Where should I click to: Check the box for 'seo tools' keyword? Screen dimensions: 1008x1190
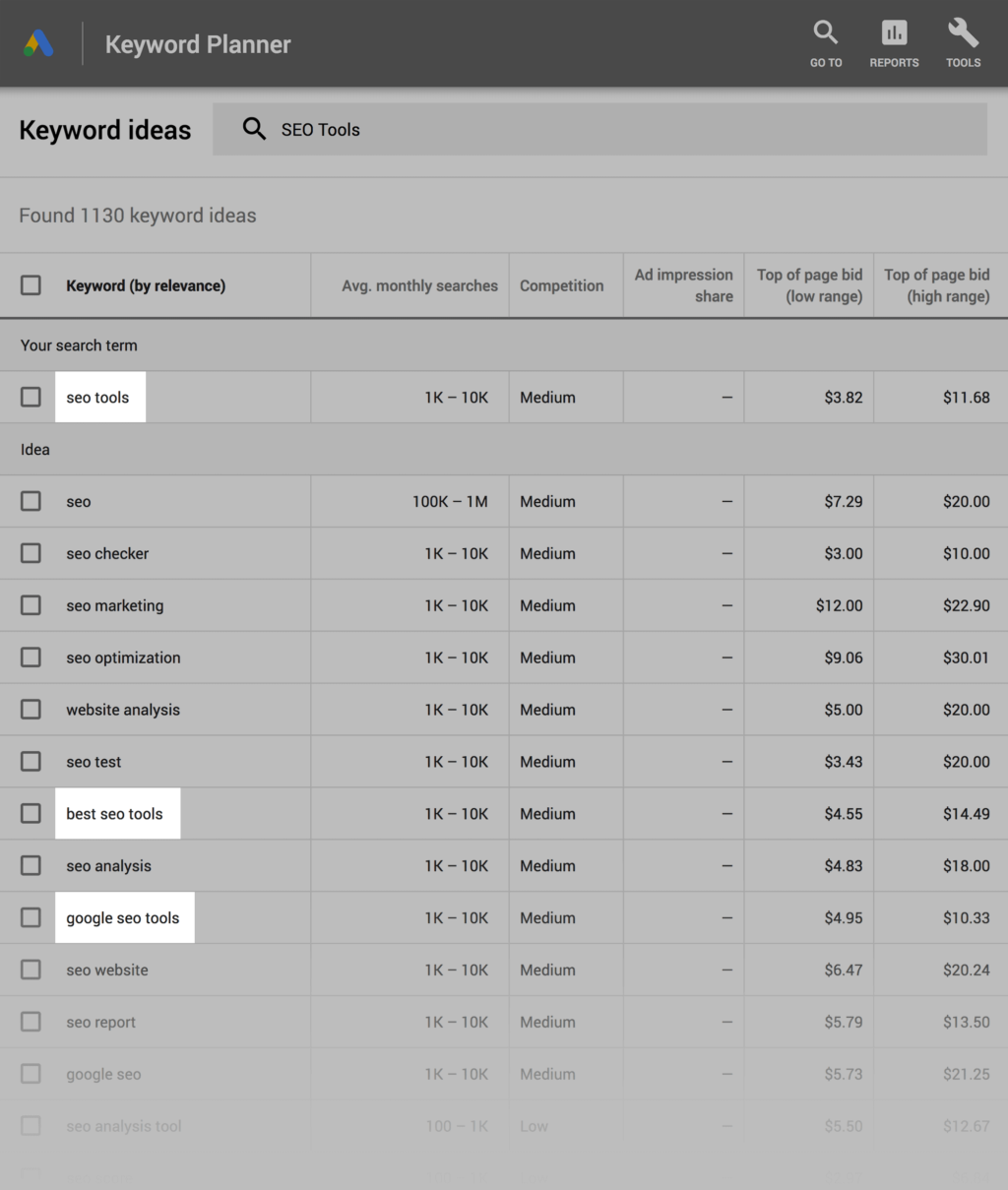coord(31,397)
